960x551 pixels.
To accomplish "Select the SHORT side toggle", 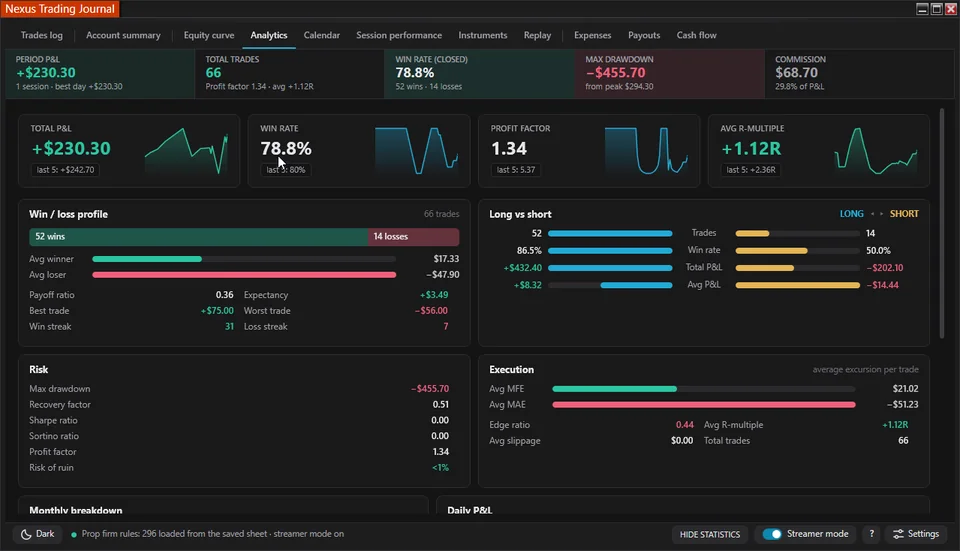I will 904,214.
